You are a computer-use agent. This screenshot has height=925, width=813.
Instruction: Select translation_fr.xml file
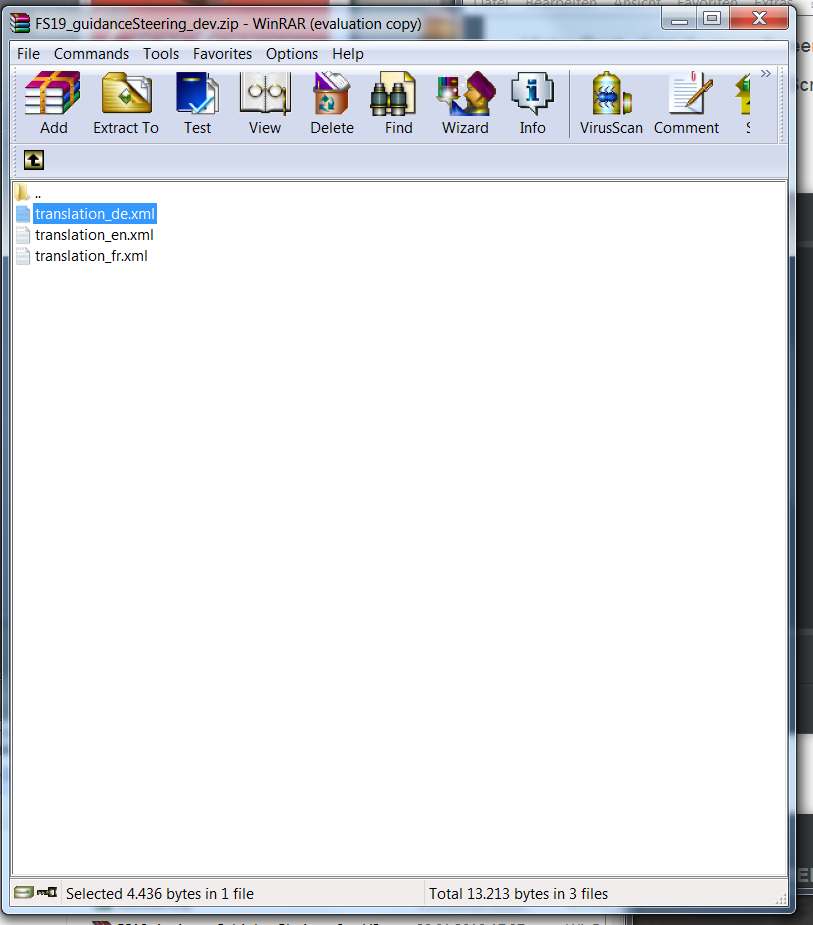(82, 256)
